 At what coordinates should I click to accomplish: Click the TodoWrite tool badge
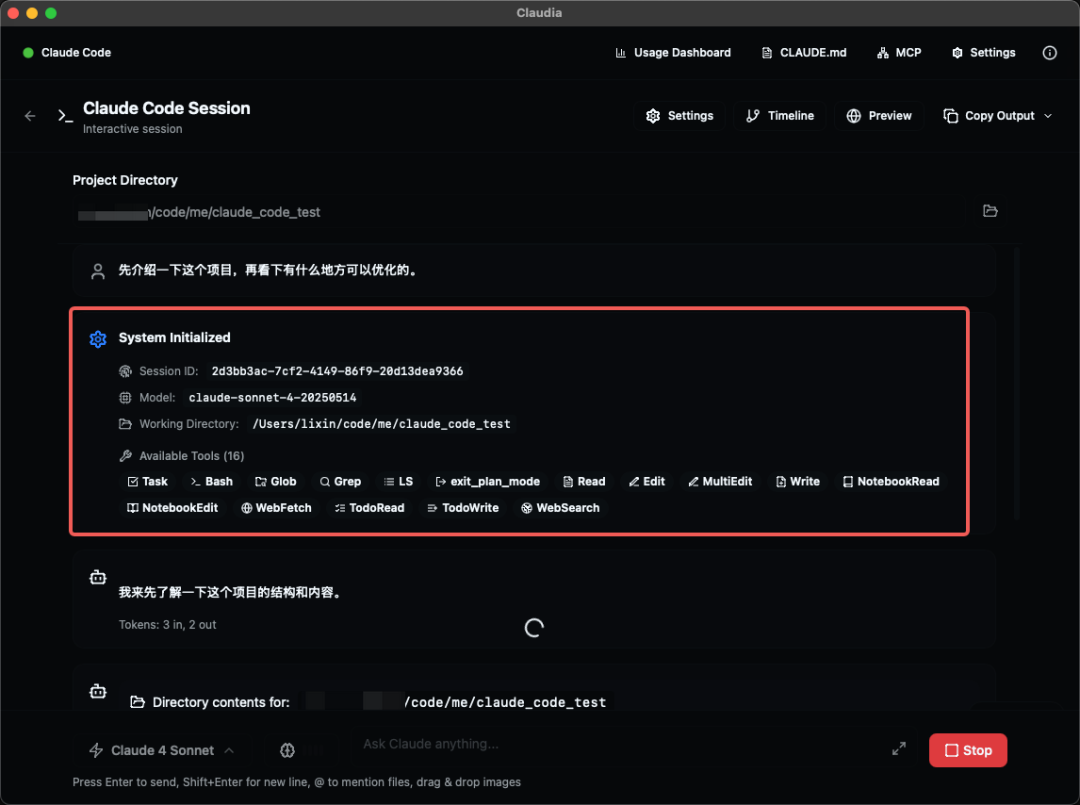[463, 508]
